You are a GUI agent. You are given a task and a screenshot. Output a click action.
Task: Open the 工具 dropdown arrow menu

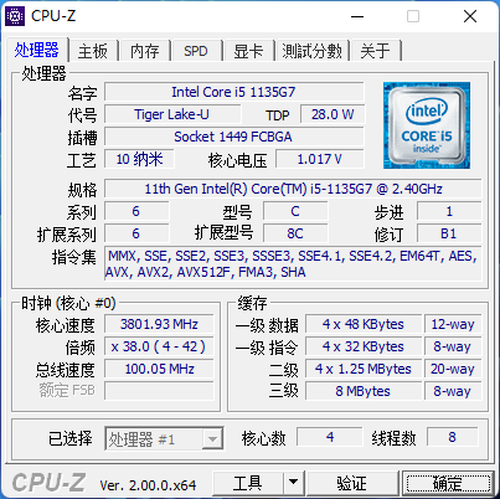pyautogui.click(x=294, y=482)
